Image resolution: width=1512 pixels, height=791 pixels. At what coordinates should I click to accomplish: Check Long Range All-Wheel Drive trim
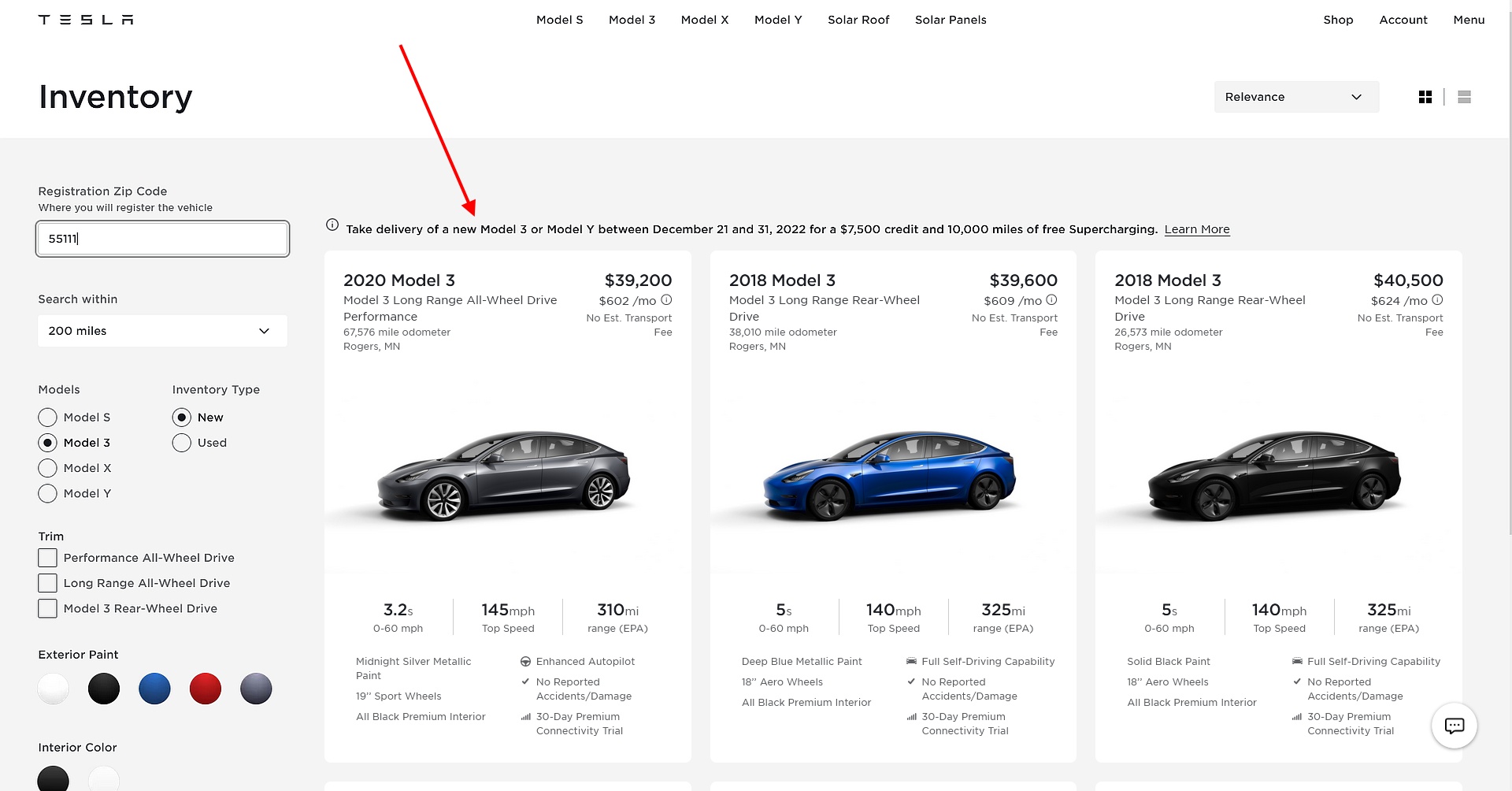coord(47,583)
